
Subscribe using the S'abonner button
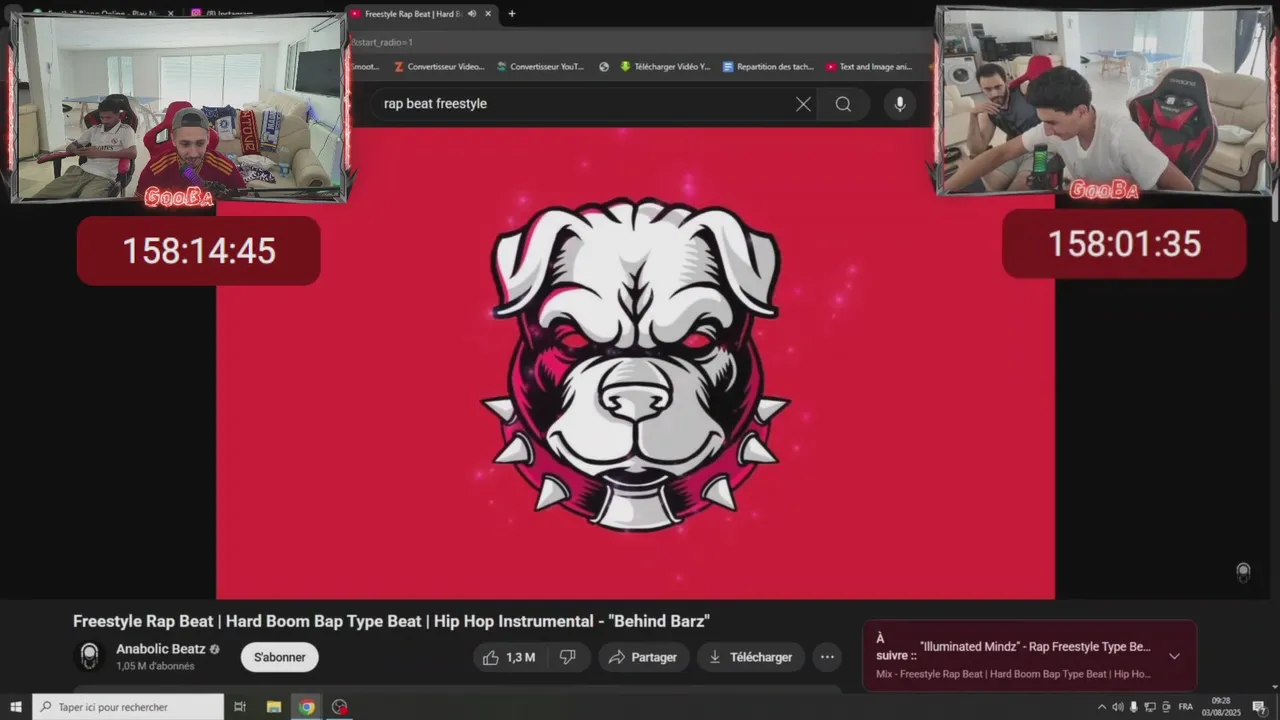click(280, 657)
